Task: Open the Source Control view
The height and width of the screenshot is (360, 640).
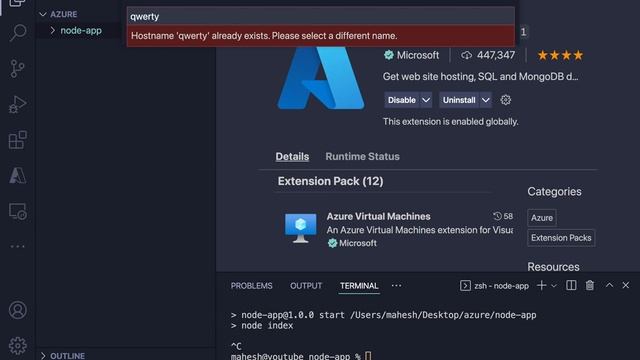Action: [x=18, y=69]
